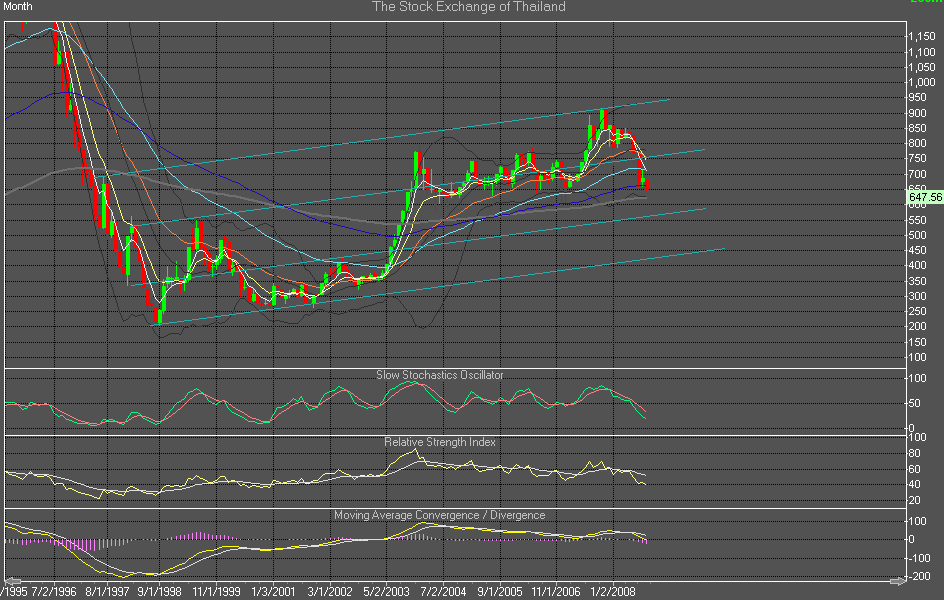The height and width of the screenshot is (600, 944).
Task: Select 'The Stock Exchange of Thailand' chart title
Action: pos(468,7)
